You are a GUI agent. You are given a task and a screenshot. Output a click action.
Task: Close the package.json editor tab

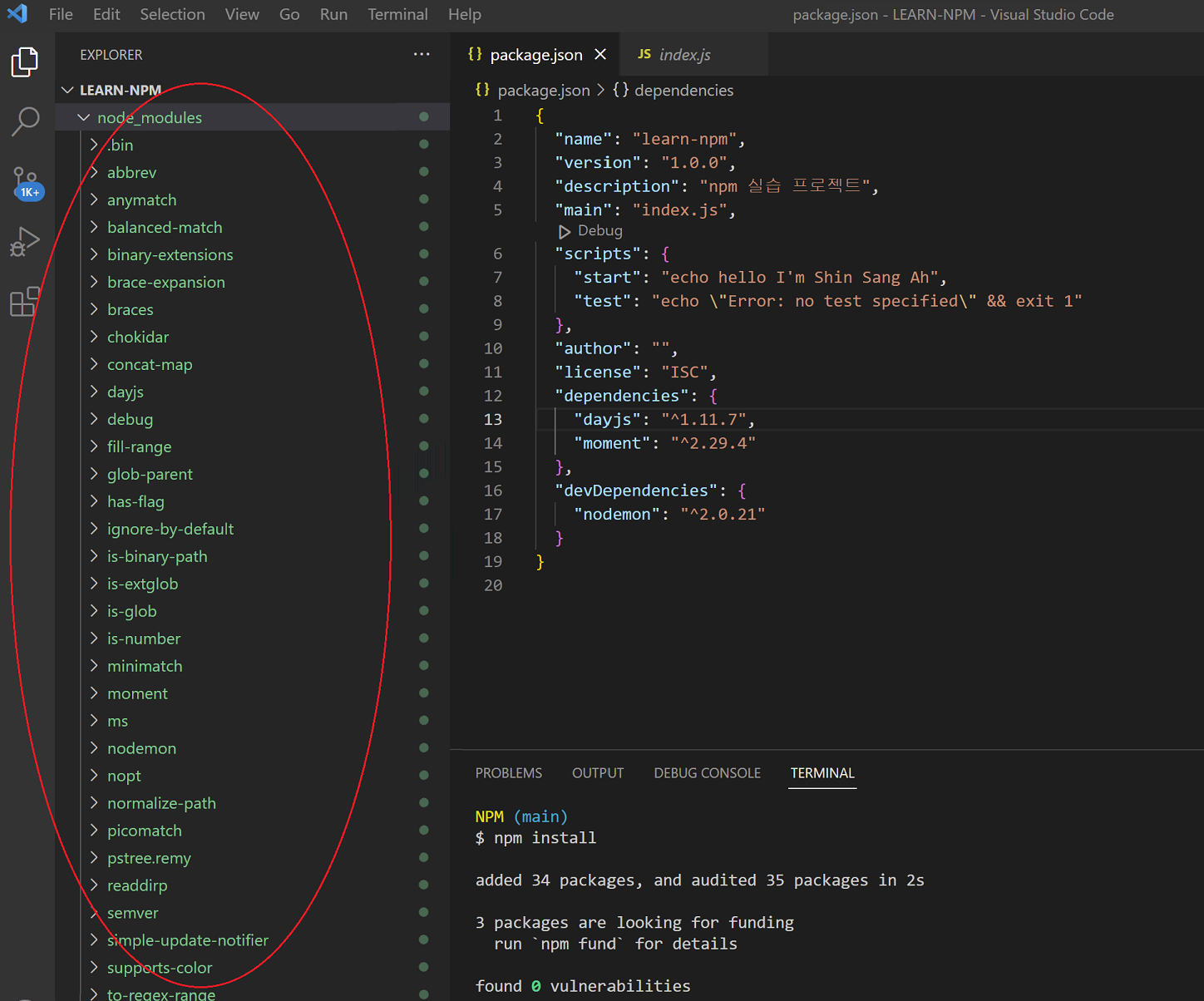click(x=600, y=54)
